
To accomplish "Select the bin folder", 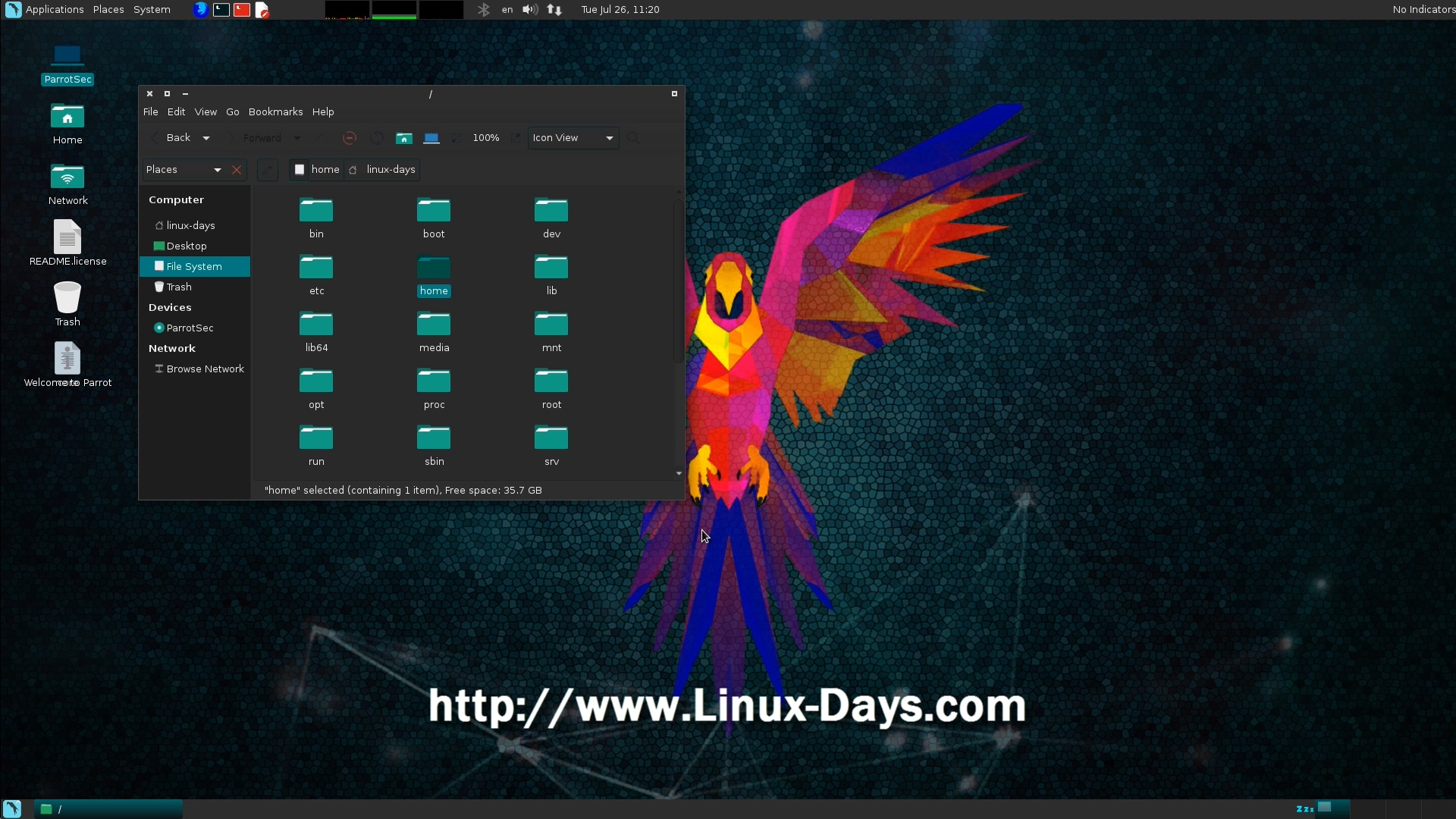I will [x=316, y=218].
